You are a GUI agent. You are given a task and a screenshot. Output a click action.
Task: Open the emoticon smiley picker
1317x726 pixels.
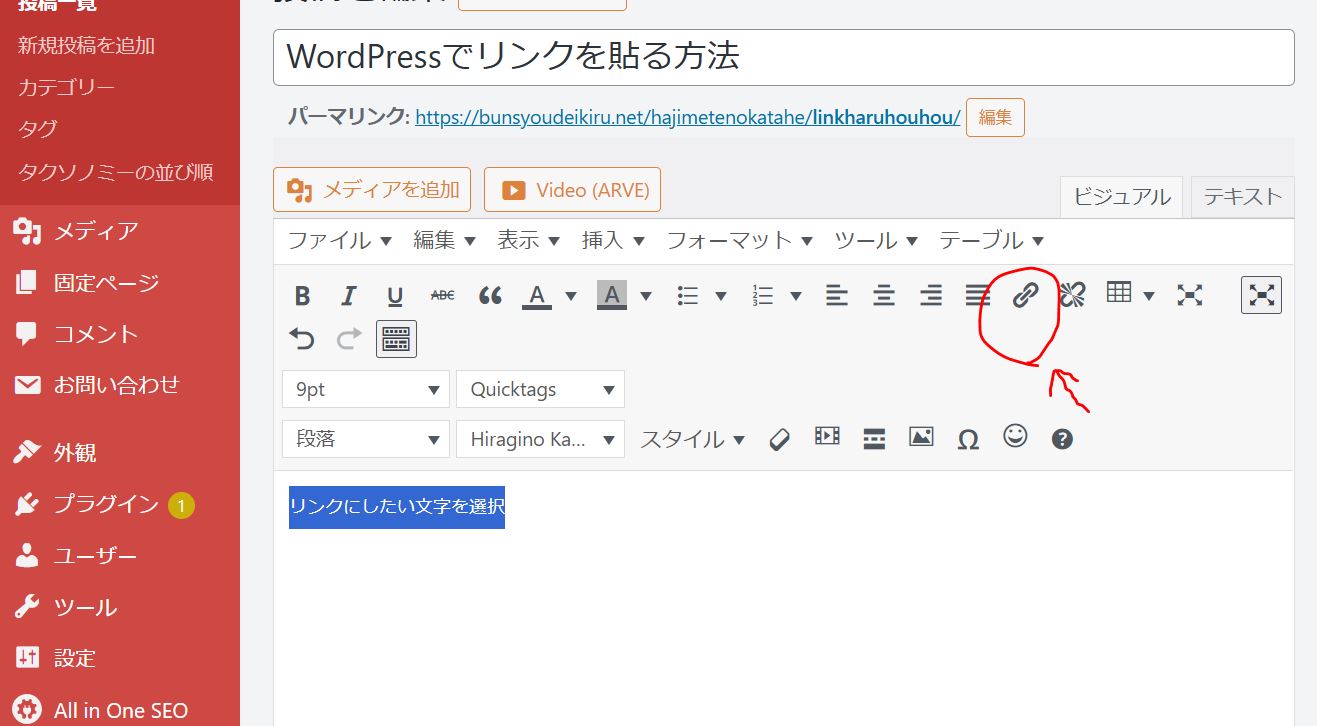[1015, 437]
